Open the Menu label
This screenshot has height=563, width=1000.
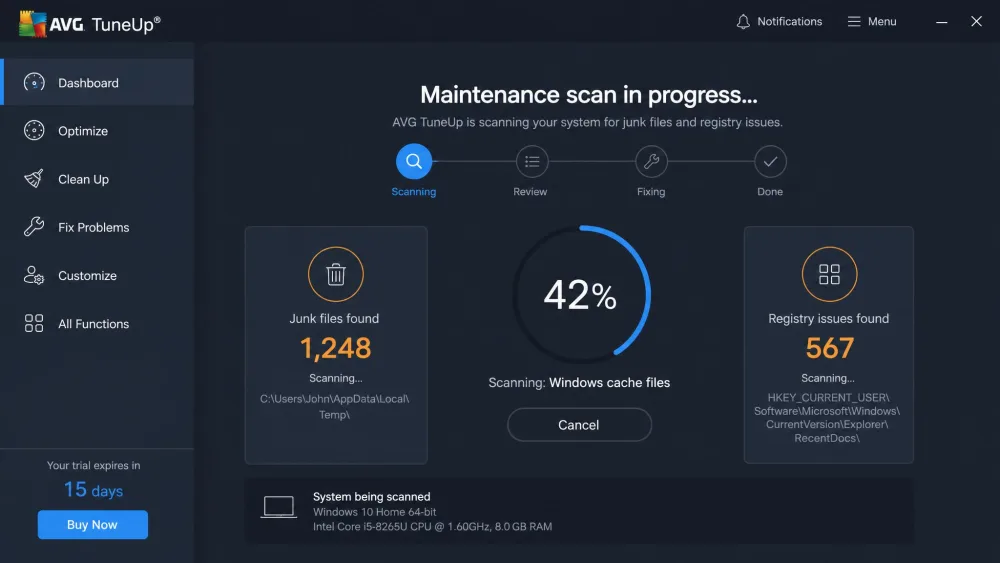point(882,22)
